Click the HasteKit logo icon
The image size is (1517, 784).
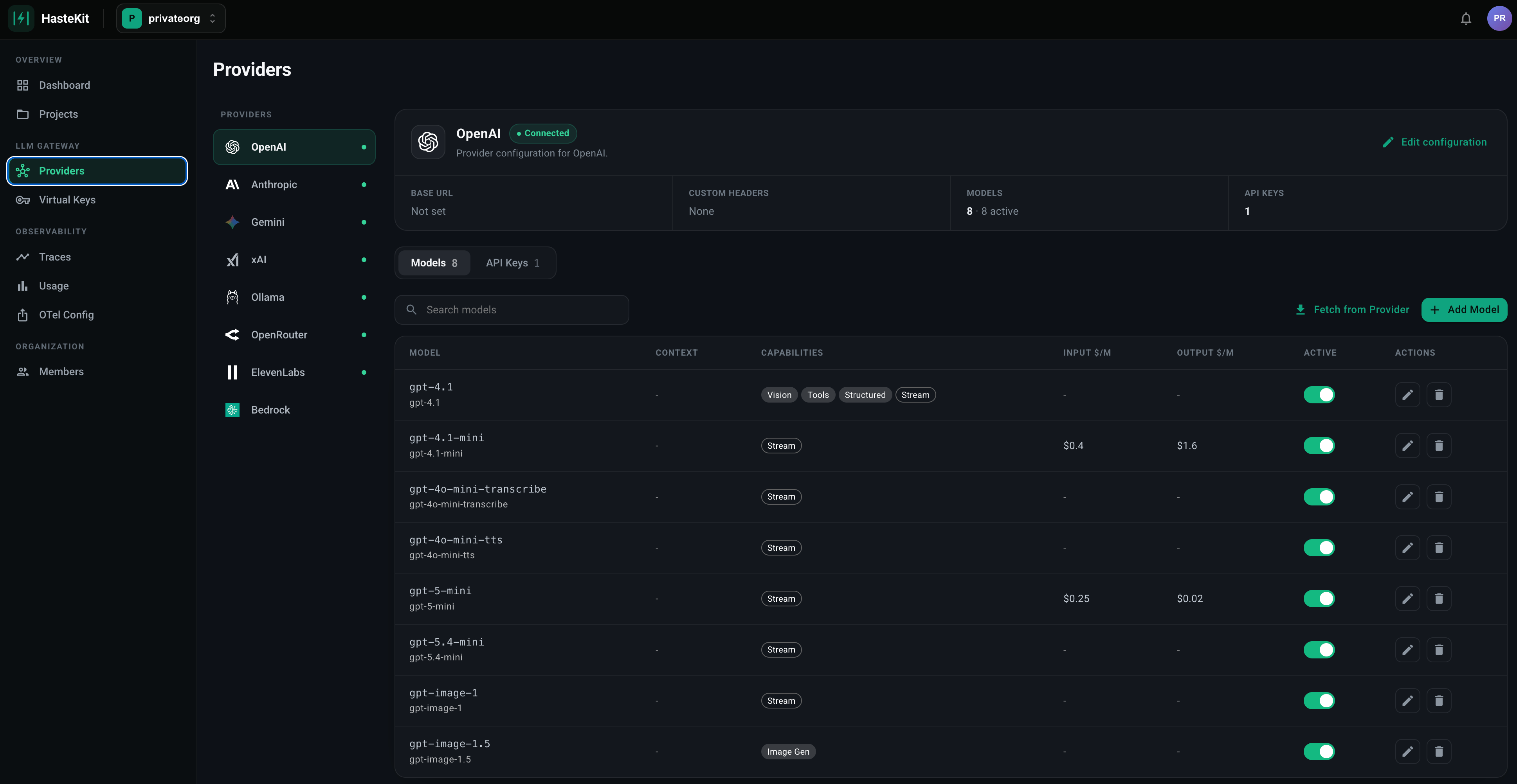(21, 18)
